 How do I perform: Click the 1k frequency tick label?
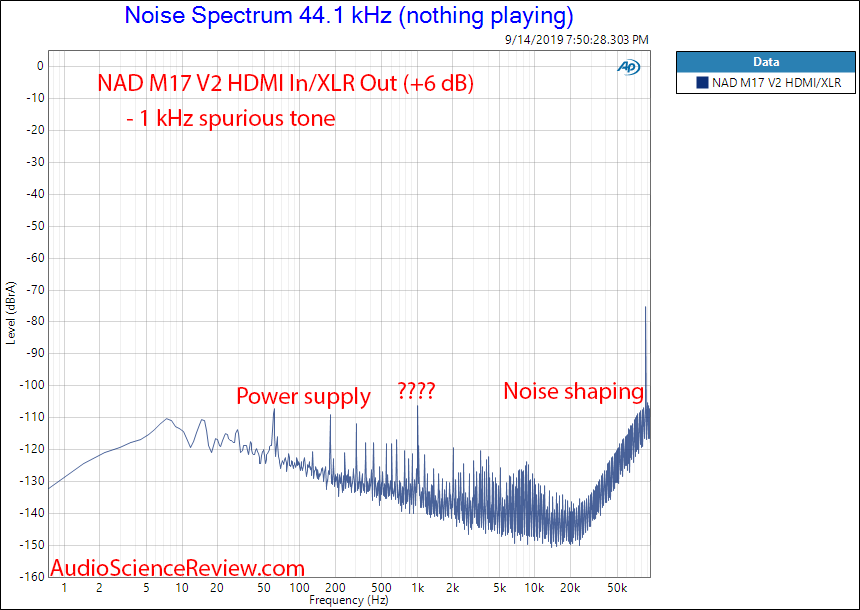click(x=417, y=588)
